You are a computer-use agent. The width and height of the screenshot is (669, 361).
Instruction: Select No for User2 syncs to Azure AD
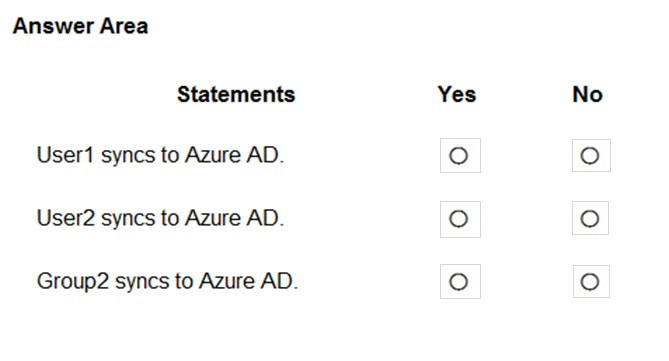point(590,218)
